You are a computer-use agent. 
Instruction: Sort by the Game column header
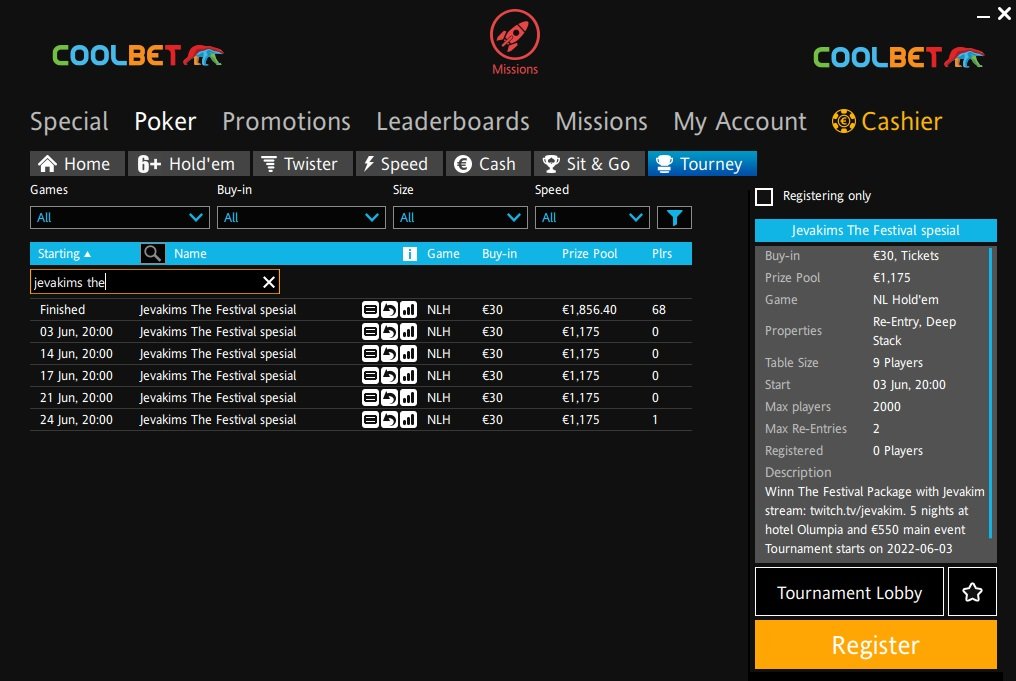click(x=443, y=253)
